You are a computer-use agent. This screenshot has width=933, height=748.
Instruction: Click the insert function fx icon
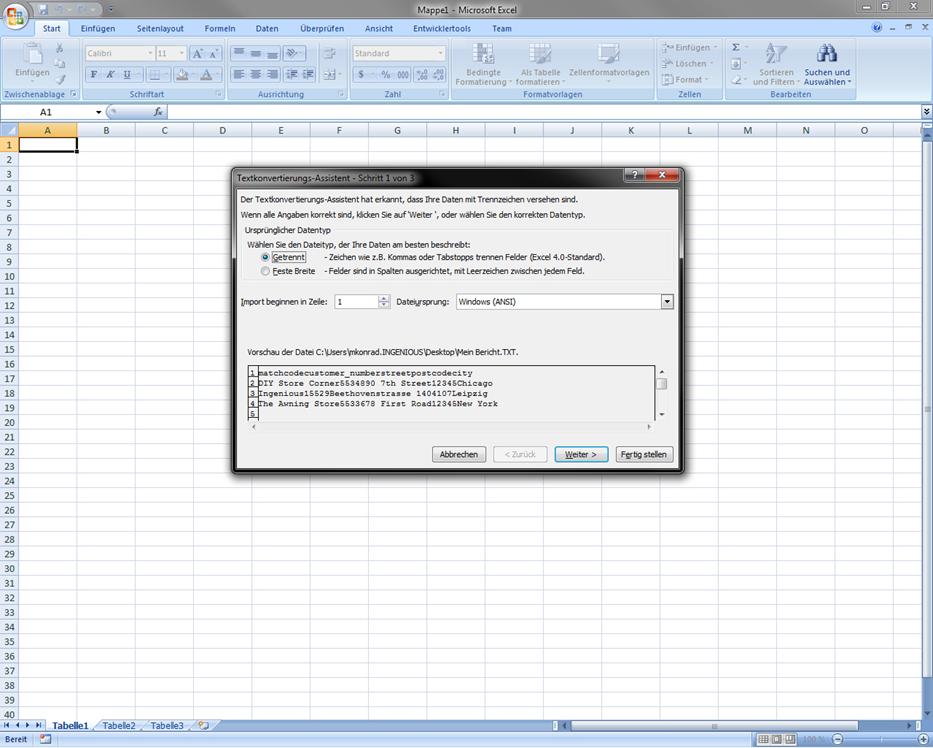158,112
